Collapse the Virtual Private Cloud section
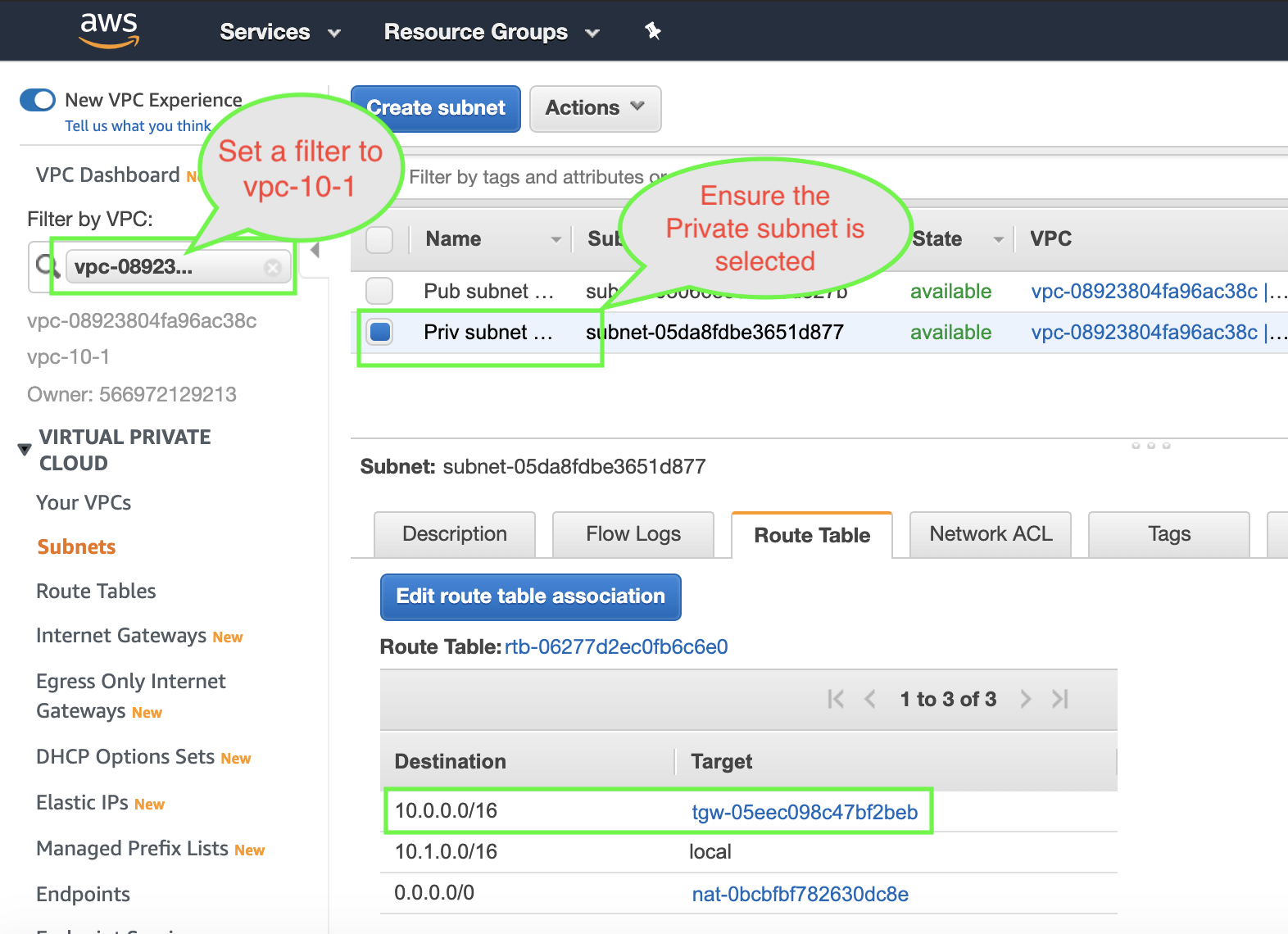1288x934 pixels. tap(25, 450)
